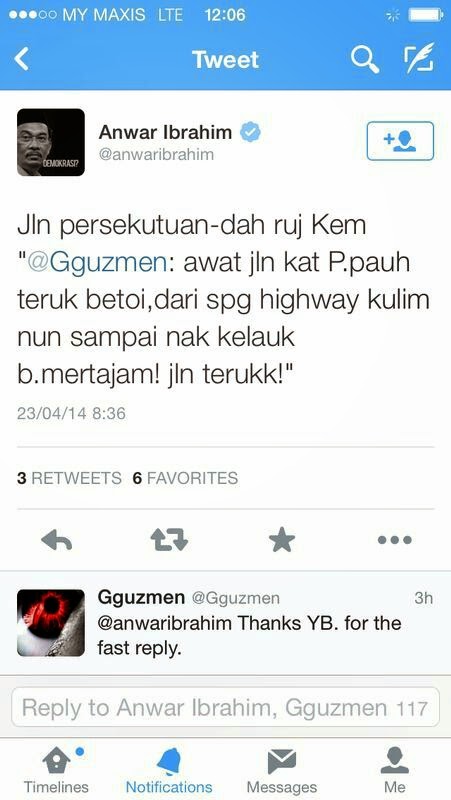Open more options ellipsis menu

click(x=394, y=540)
